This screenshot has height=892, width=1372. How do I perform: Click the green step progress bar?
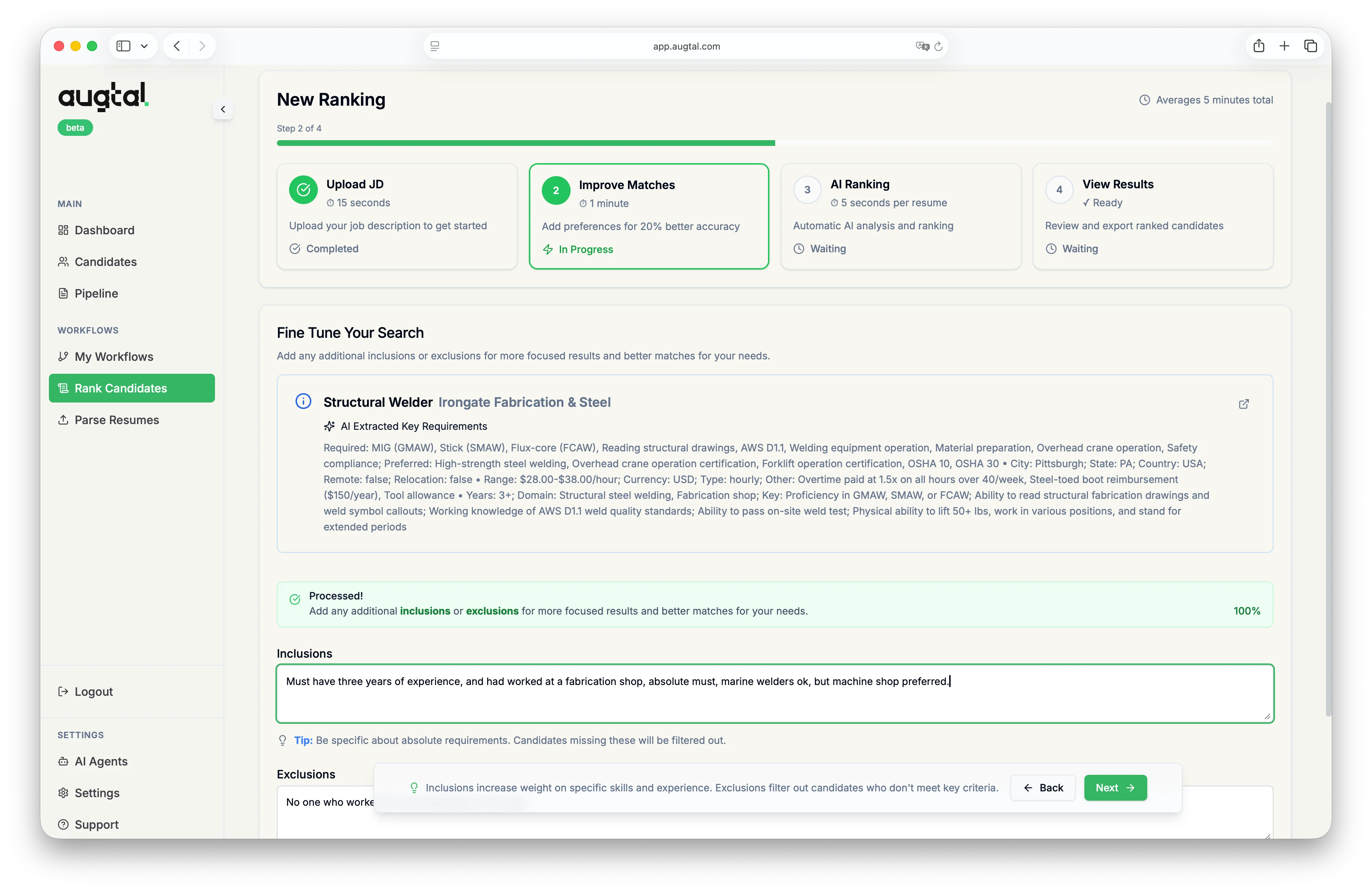pyautogui.click(x=525, y=143)
